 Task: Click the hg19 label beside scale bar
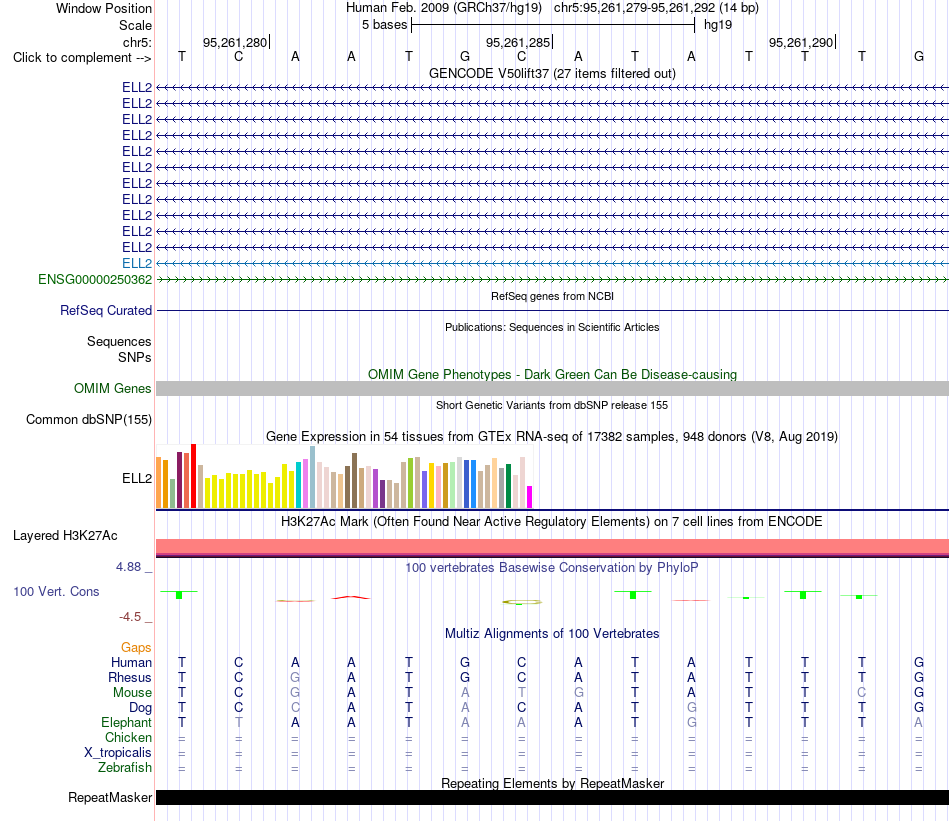pyautogui.click(x=717, y=25)
